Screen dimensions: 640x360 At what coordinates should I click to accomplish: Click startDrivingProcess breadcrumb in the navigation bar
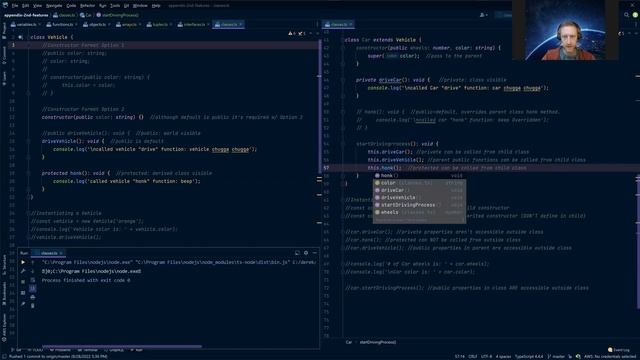click(118, 15)
